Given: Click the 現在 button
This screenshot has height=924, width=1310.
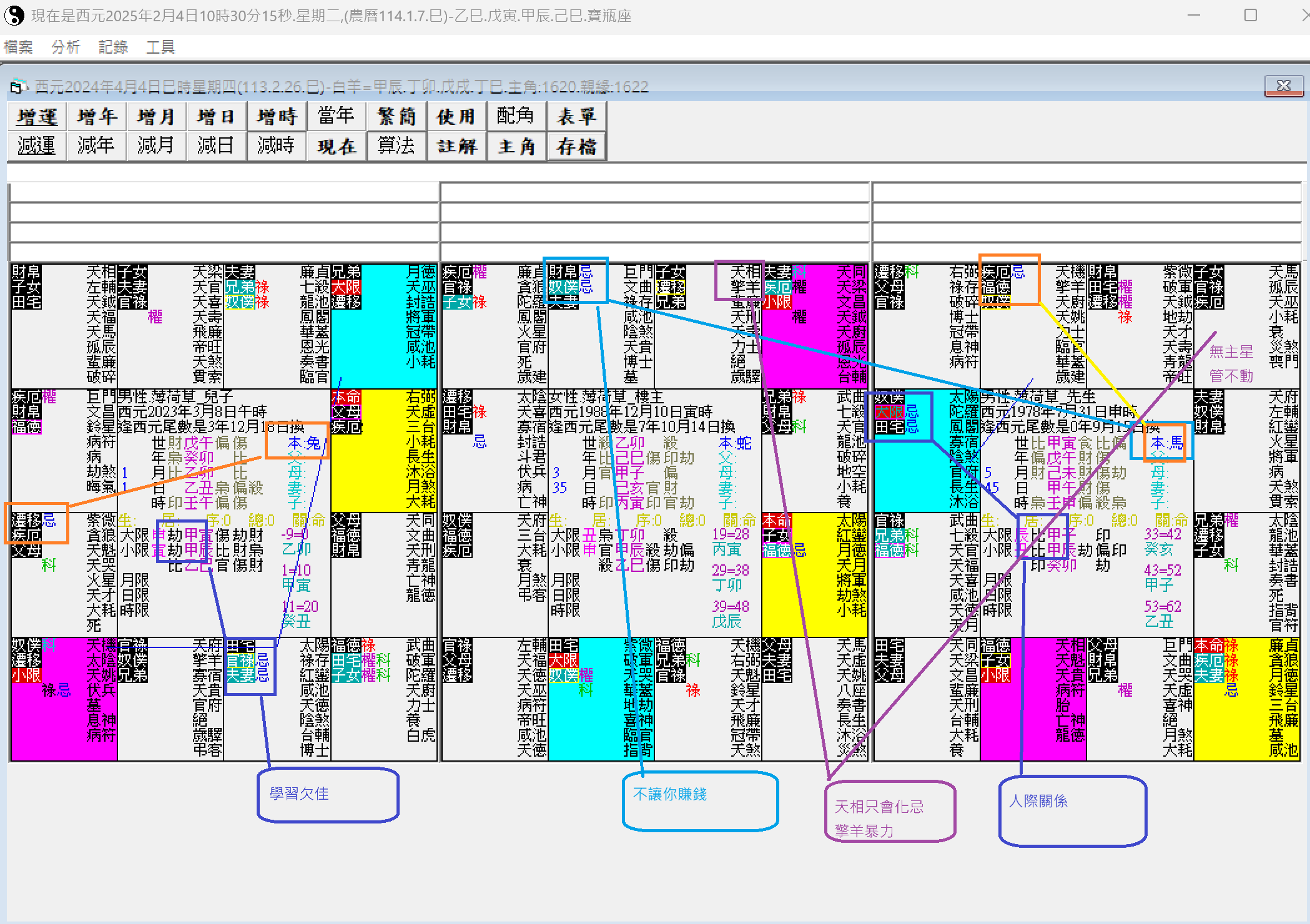Looking at the screenshot, I should coord(337,146).
